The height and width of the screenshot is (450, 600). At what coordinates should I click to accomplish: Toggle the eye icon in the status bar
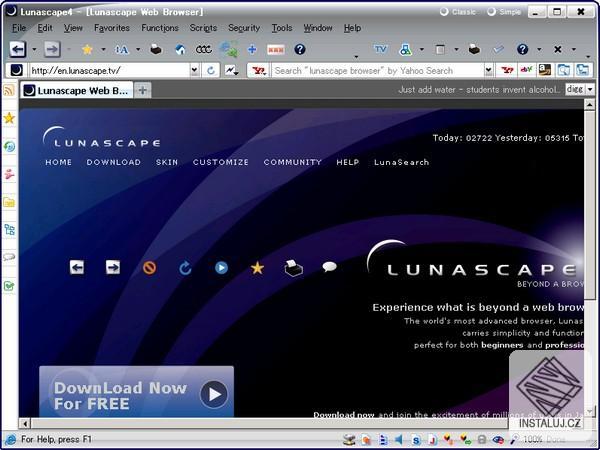(x=498, y=440)
